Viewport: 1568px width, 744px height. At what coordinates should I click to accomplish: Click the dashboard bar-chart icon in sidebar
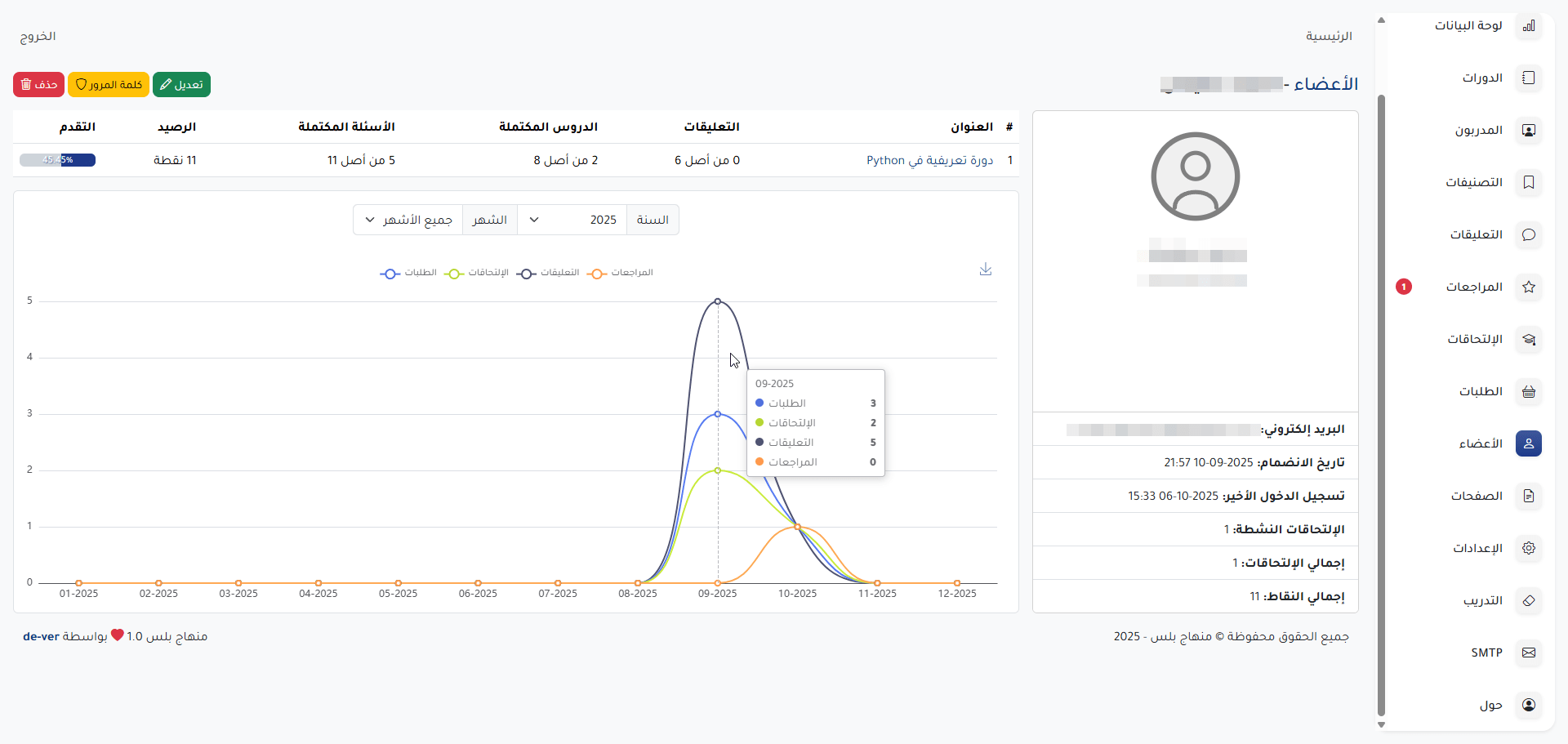pyautogui.click(x=1528, y=26)
